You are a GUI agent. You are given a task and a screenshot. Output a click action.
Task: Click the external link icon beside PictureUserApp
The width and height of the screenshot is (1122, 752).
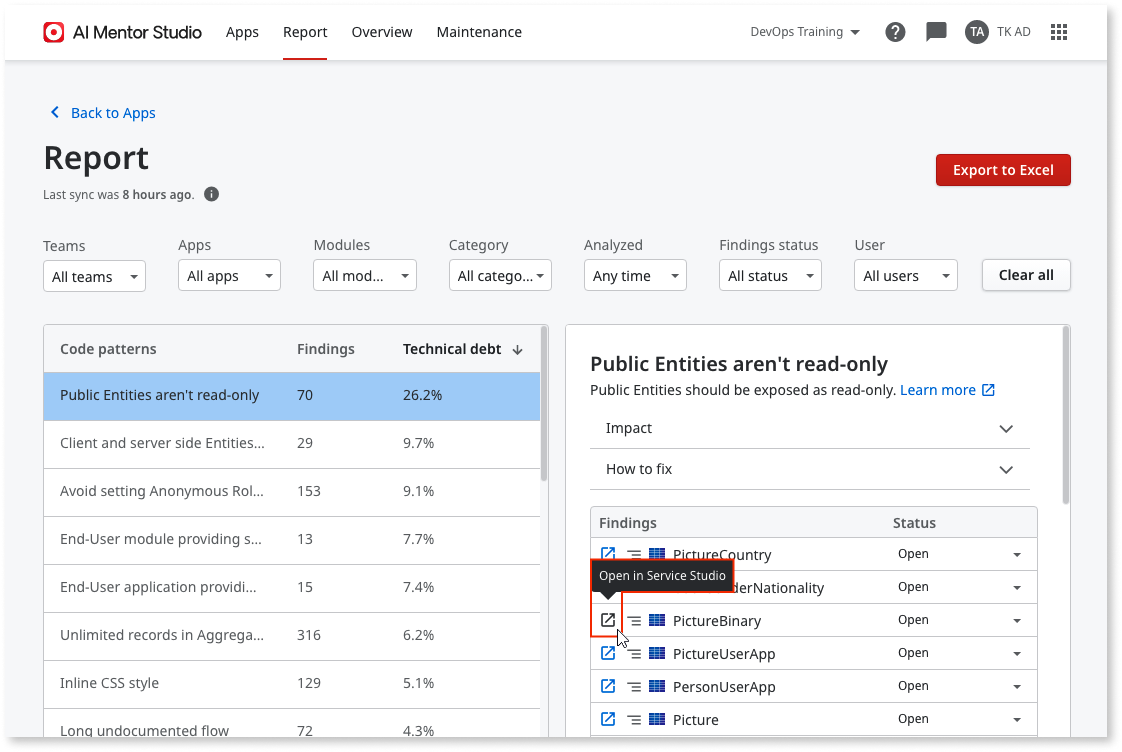coord(608,653)
